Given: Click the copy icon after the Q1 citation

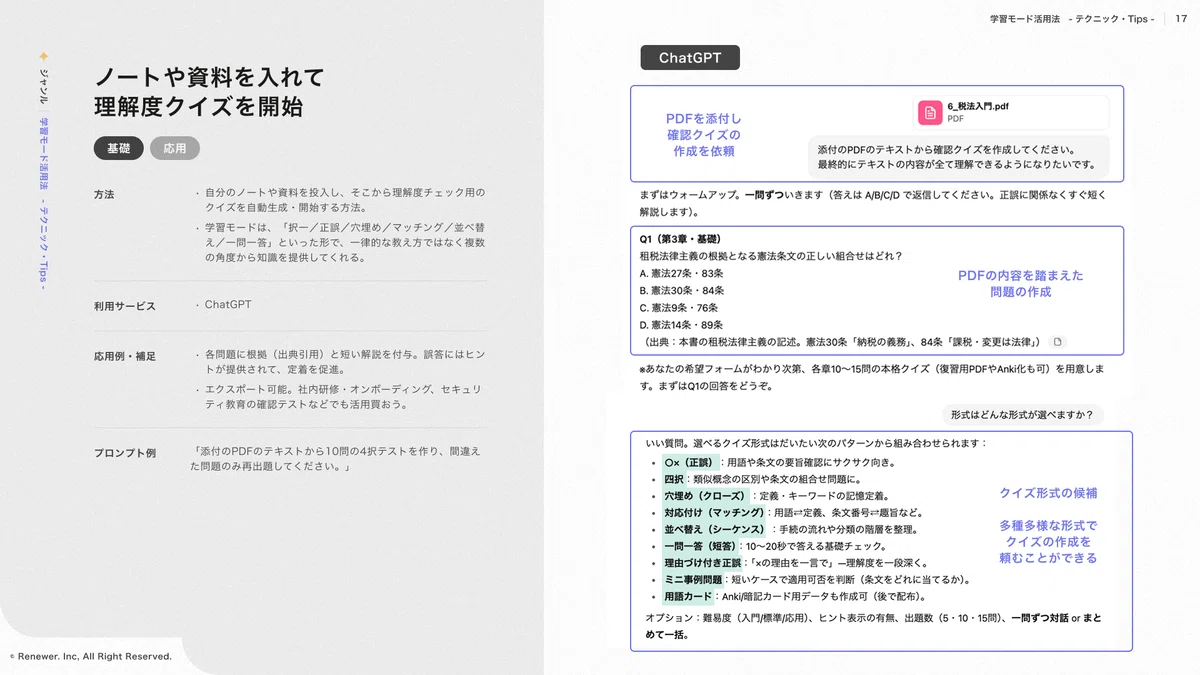Looking at the screenshot, I should [x=1057, y=342].
